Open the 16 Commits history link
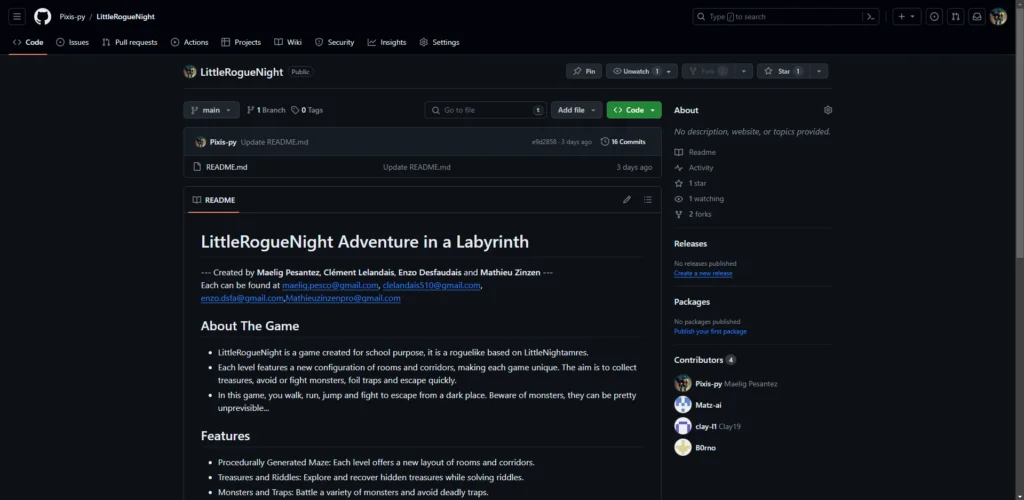 pyautogui.click(x=623, y=142)
